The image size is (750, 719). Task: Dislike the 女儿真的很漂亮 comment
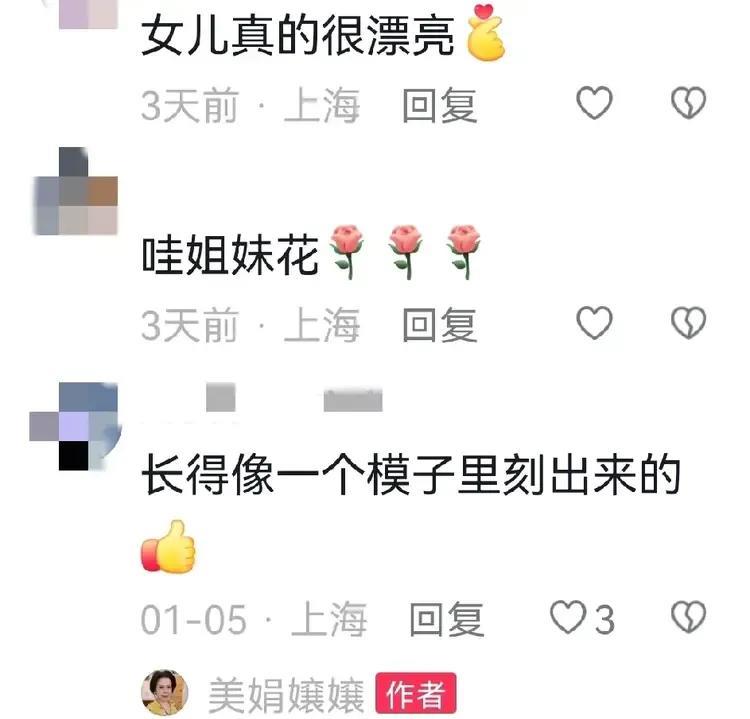coord(688,103)
